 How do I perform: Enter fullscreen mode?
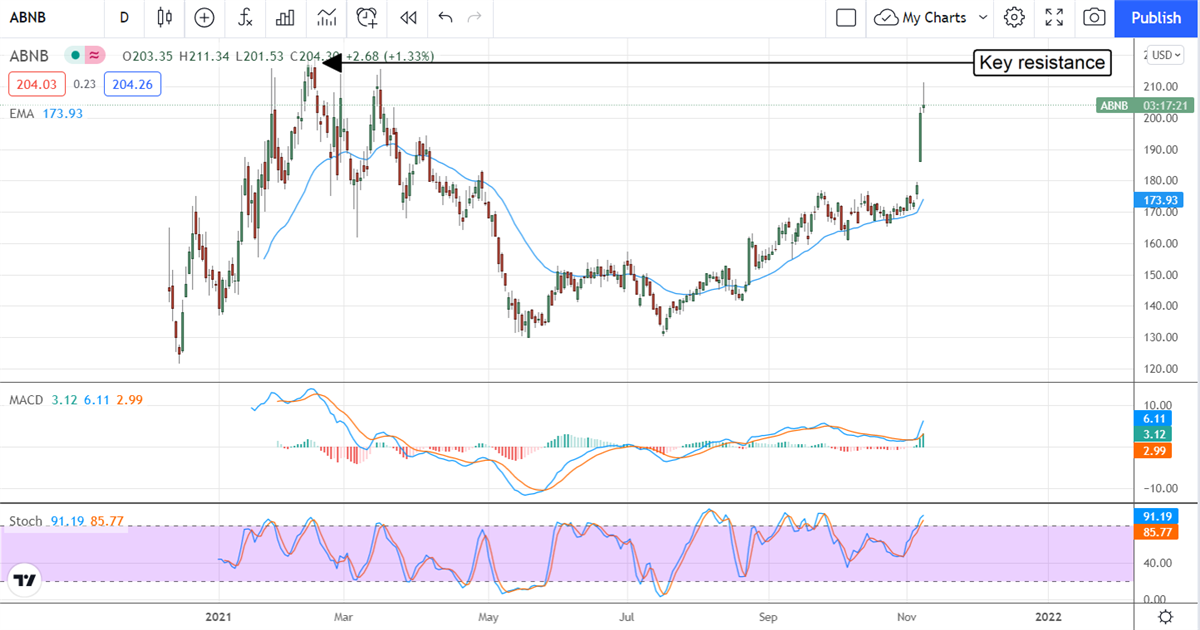pos(1054,17)
